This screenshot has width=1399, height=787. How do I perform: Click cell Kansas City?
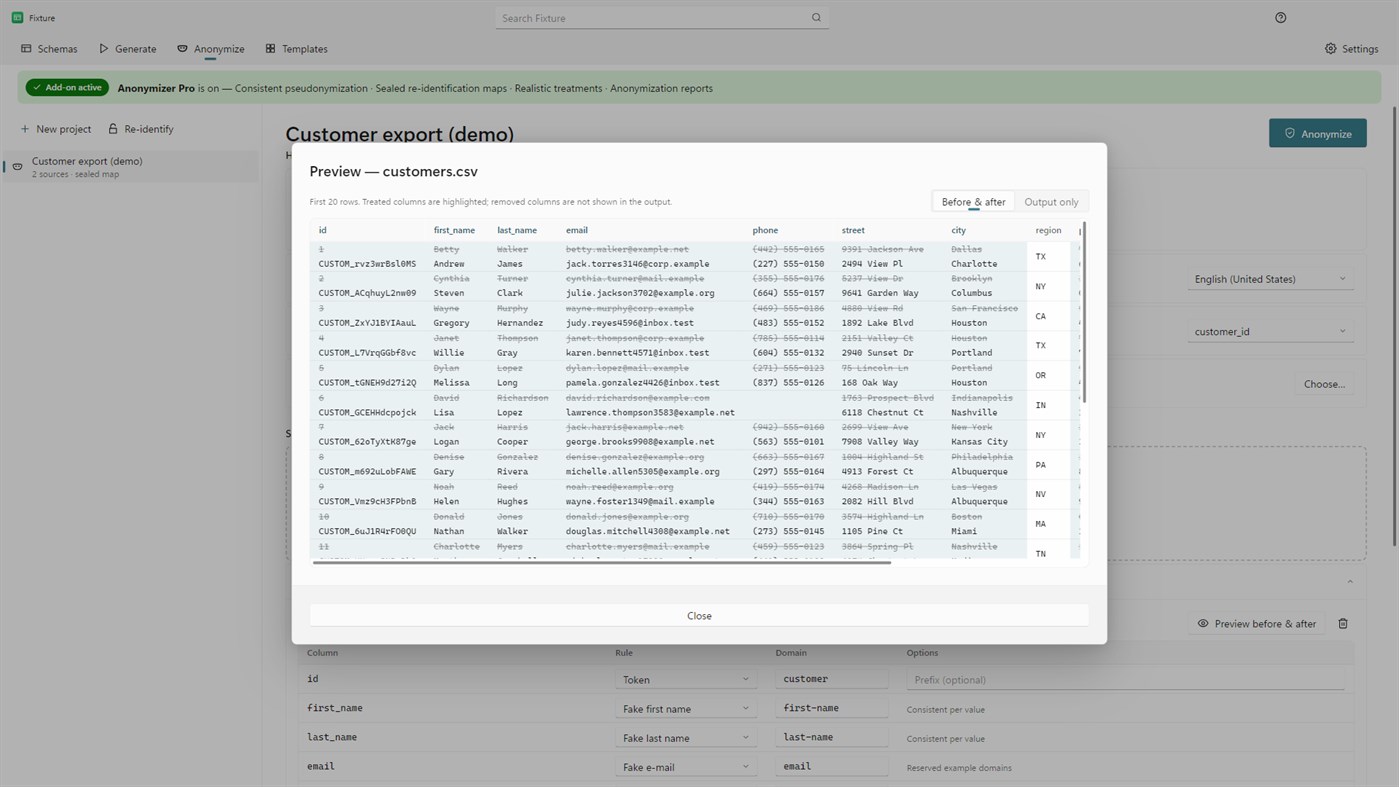click(979, 442)
